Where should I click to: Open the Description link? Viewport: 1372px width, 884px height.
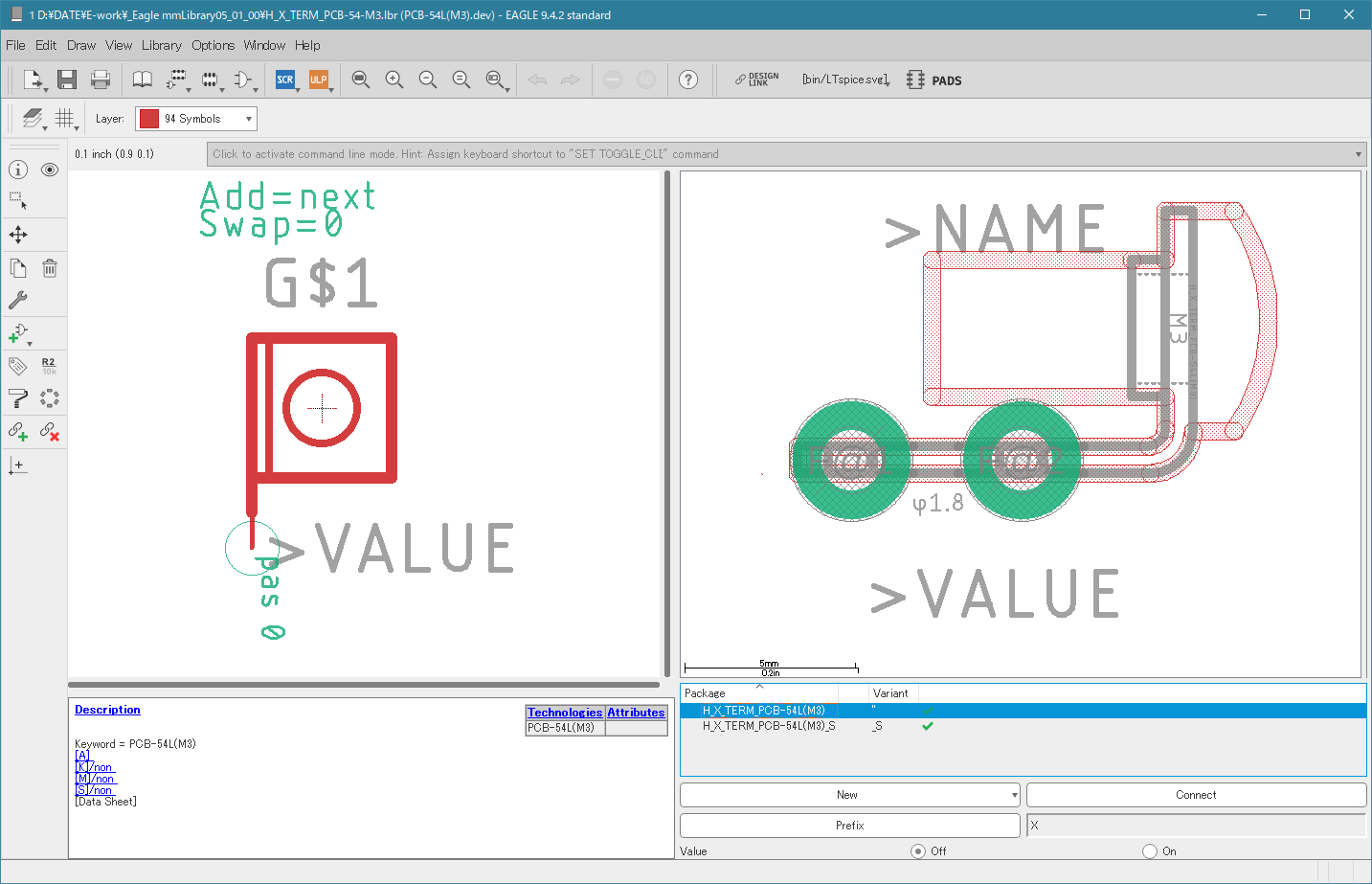coord(107,710)
